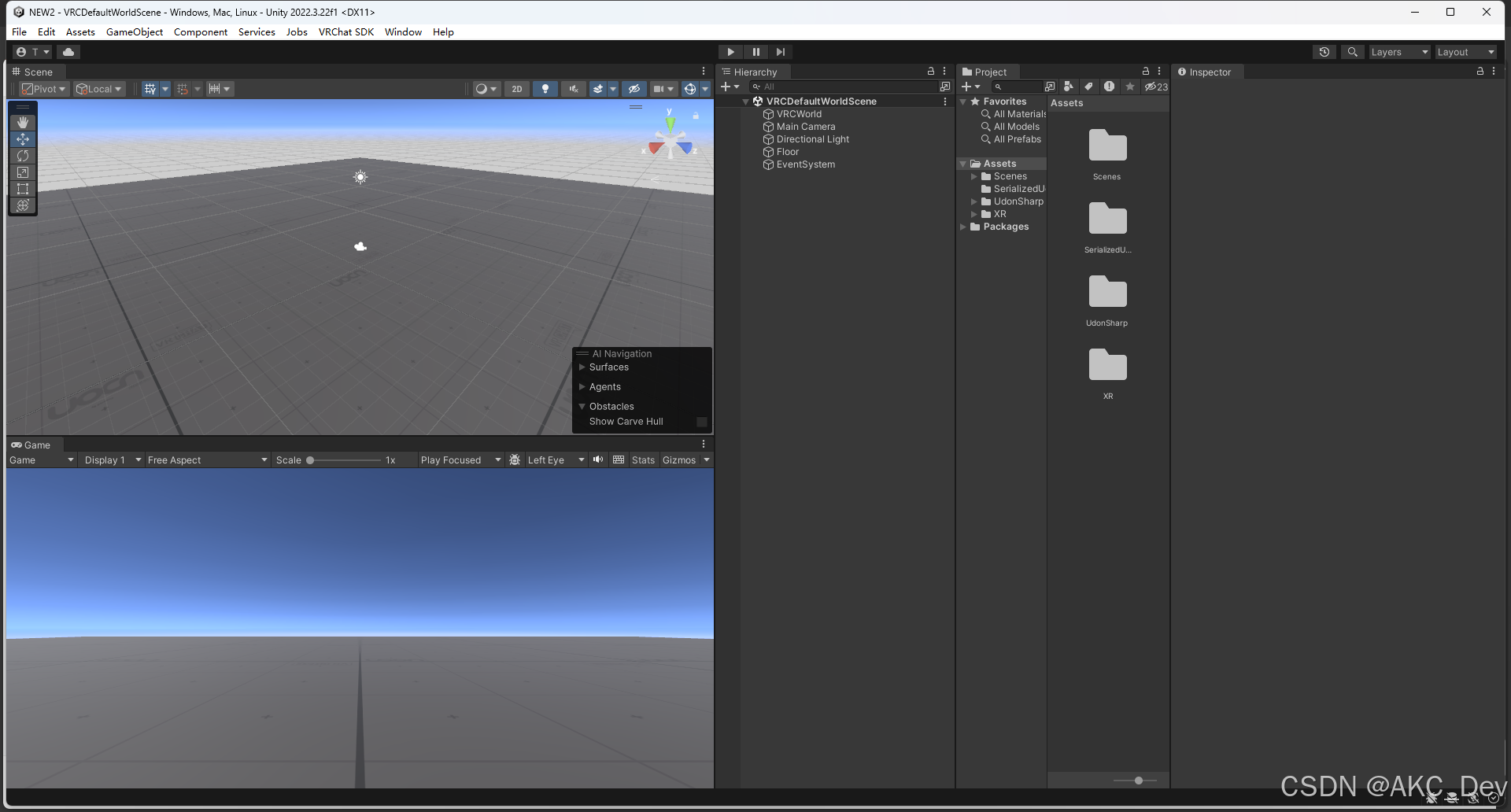Open Scene camera settings icon

tap(659, 89)
